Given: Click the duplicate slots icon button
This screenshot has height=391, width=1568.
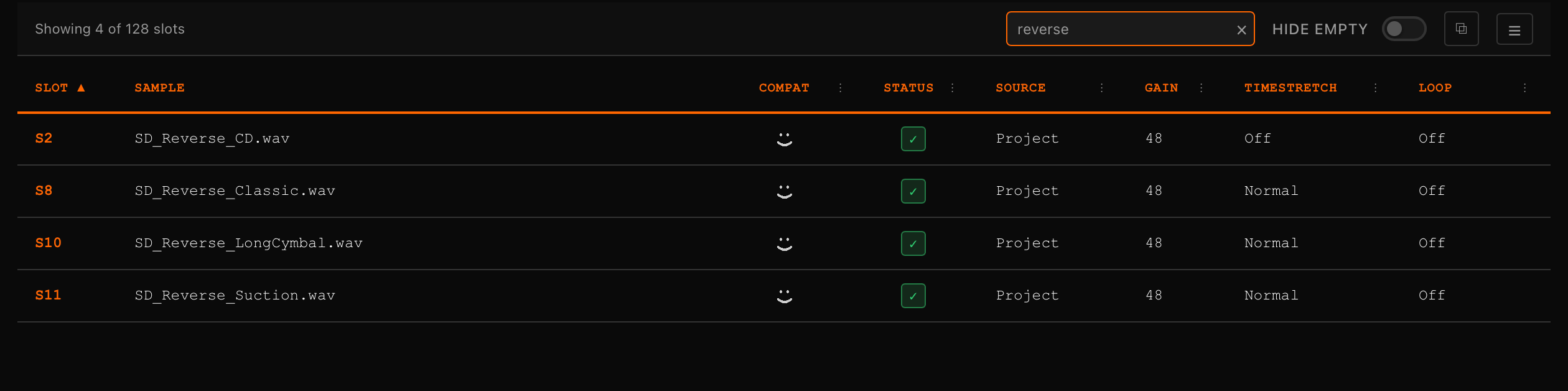Looking at the screenshot, I should point(1462,29).
